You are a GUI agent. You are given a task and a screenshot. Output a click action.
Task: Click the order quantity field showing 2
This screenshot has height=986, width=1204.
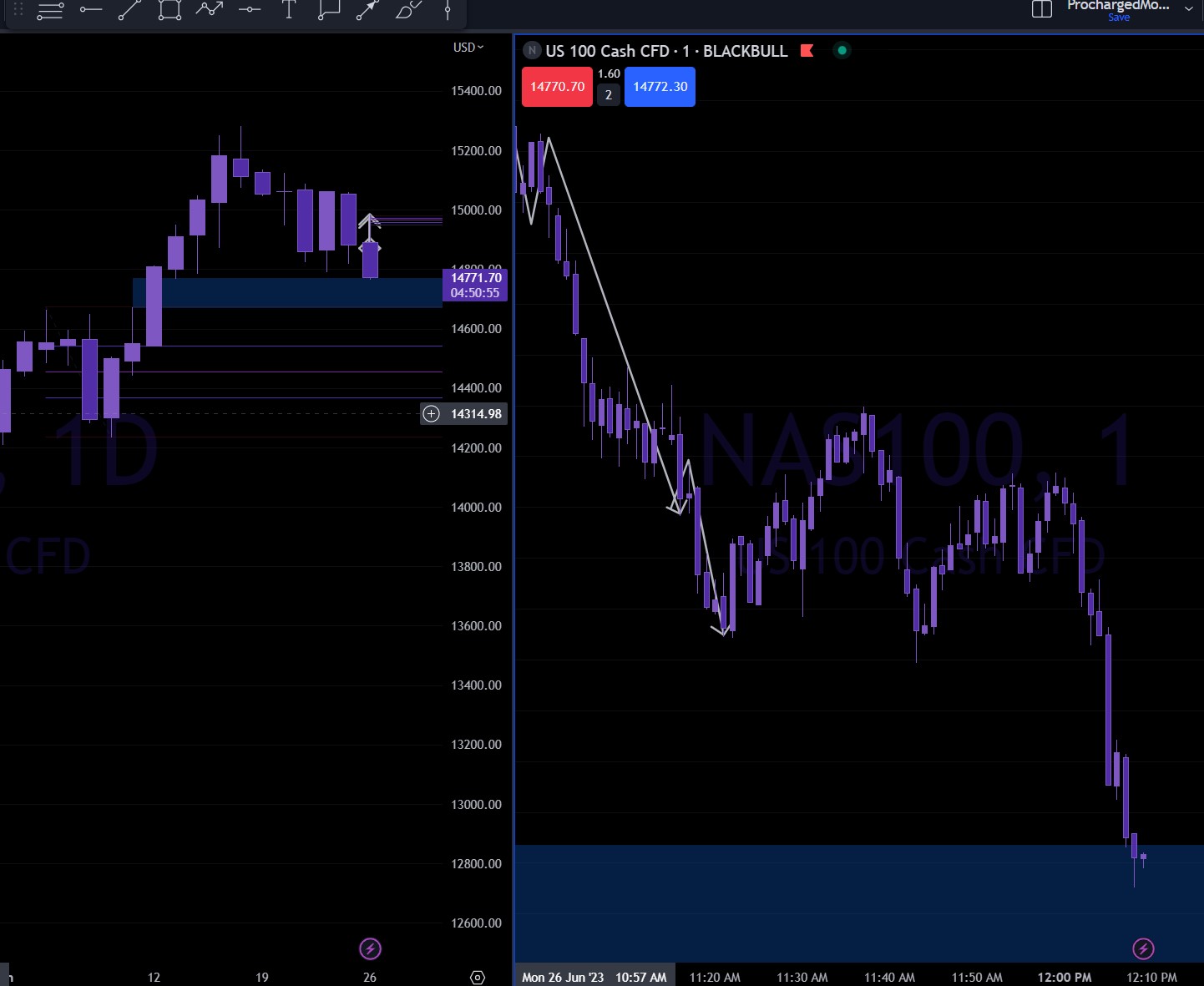[x=609, y=95]
